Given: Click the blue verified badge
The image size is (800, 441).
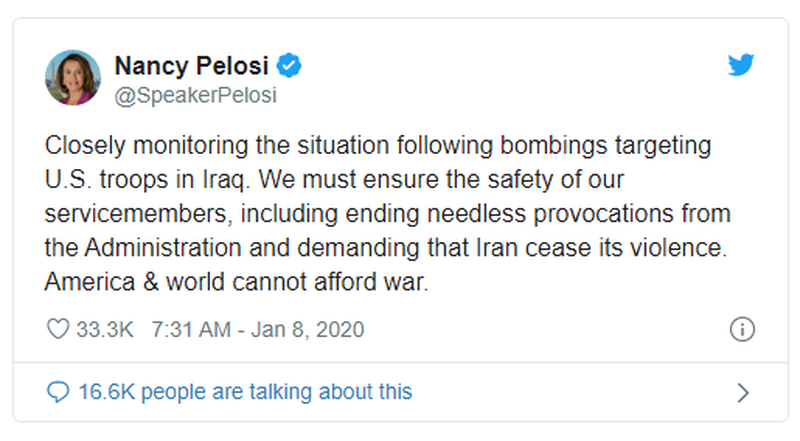Looking at the screenshot, I should click(x=290, y=67).
